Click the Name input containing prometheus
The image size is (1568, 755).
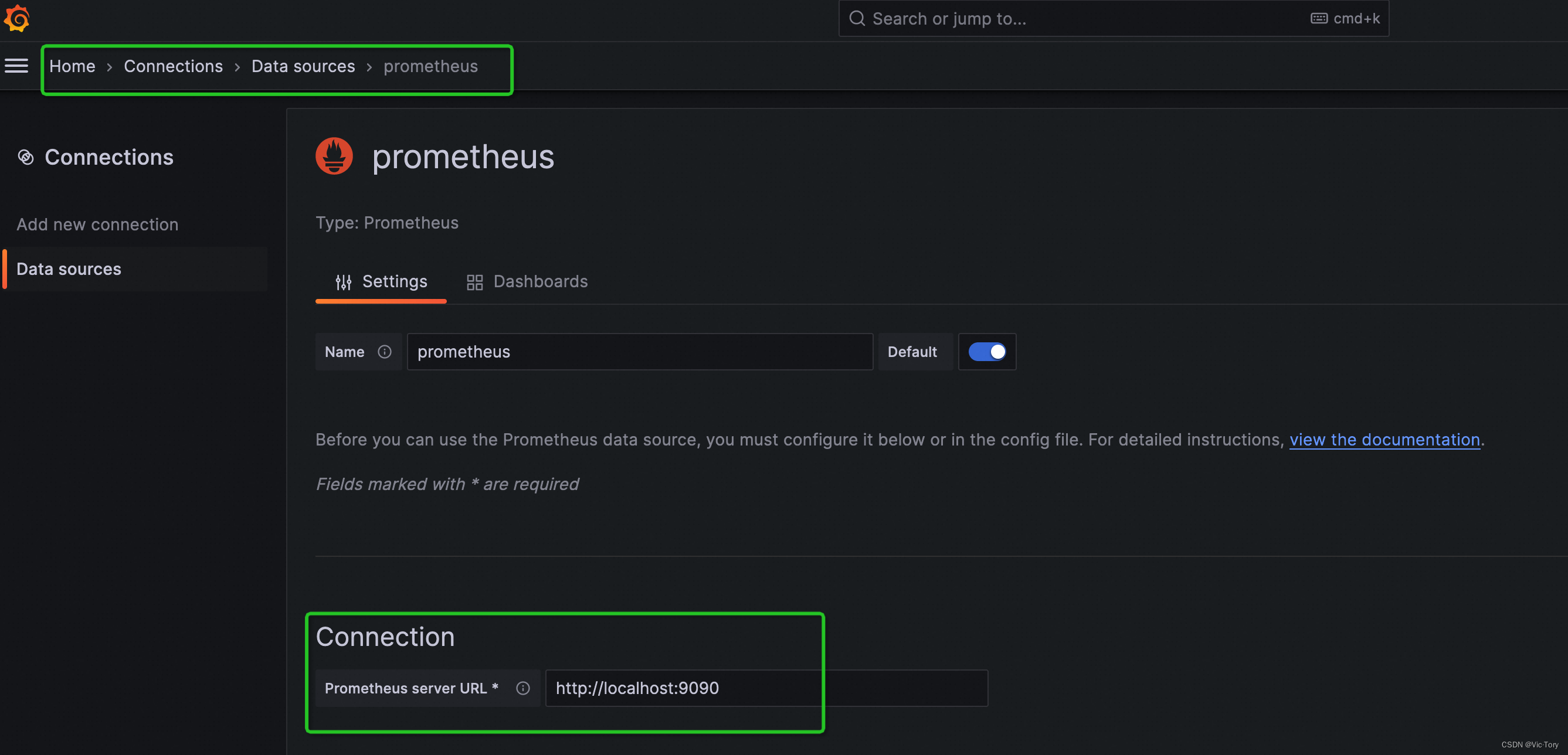point(640,352)
